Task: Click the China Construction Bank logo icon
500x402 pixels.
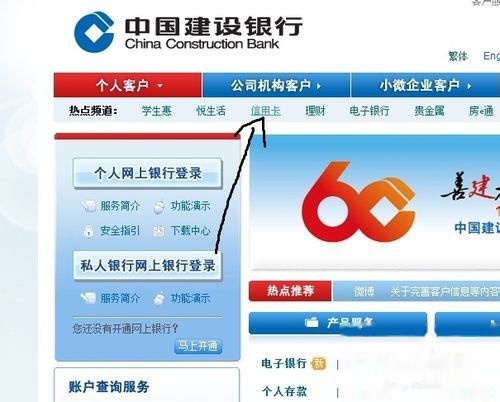Action: click(x=94, y=32)
